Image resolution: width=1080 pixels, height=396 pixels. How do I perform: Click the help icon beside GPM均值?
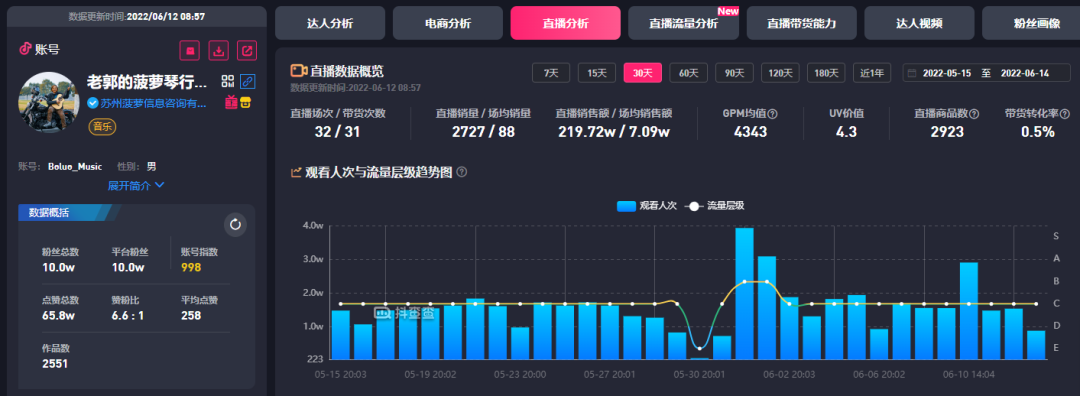(773, 114)
